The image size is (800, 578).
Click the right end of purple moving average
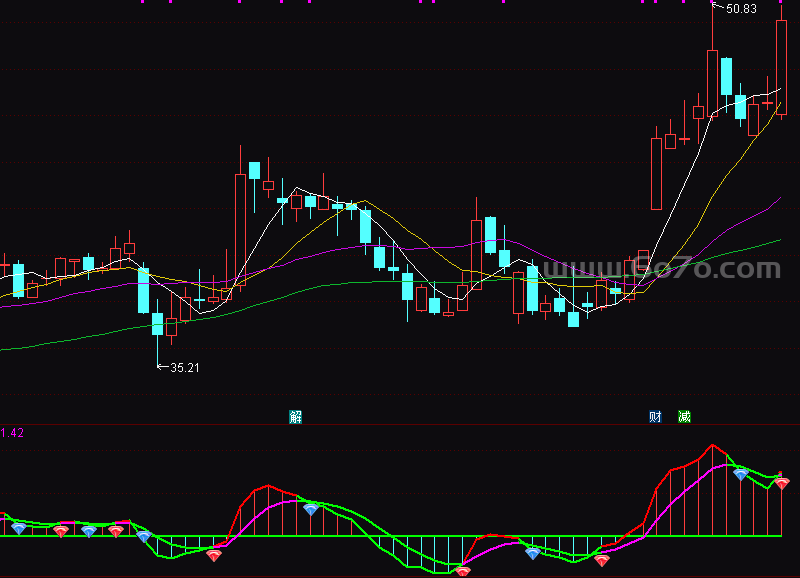pos(778,200)
